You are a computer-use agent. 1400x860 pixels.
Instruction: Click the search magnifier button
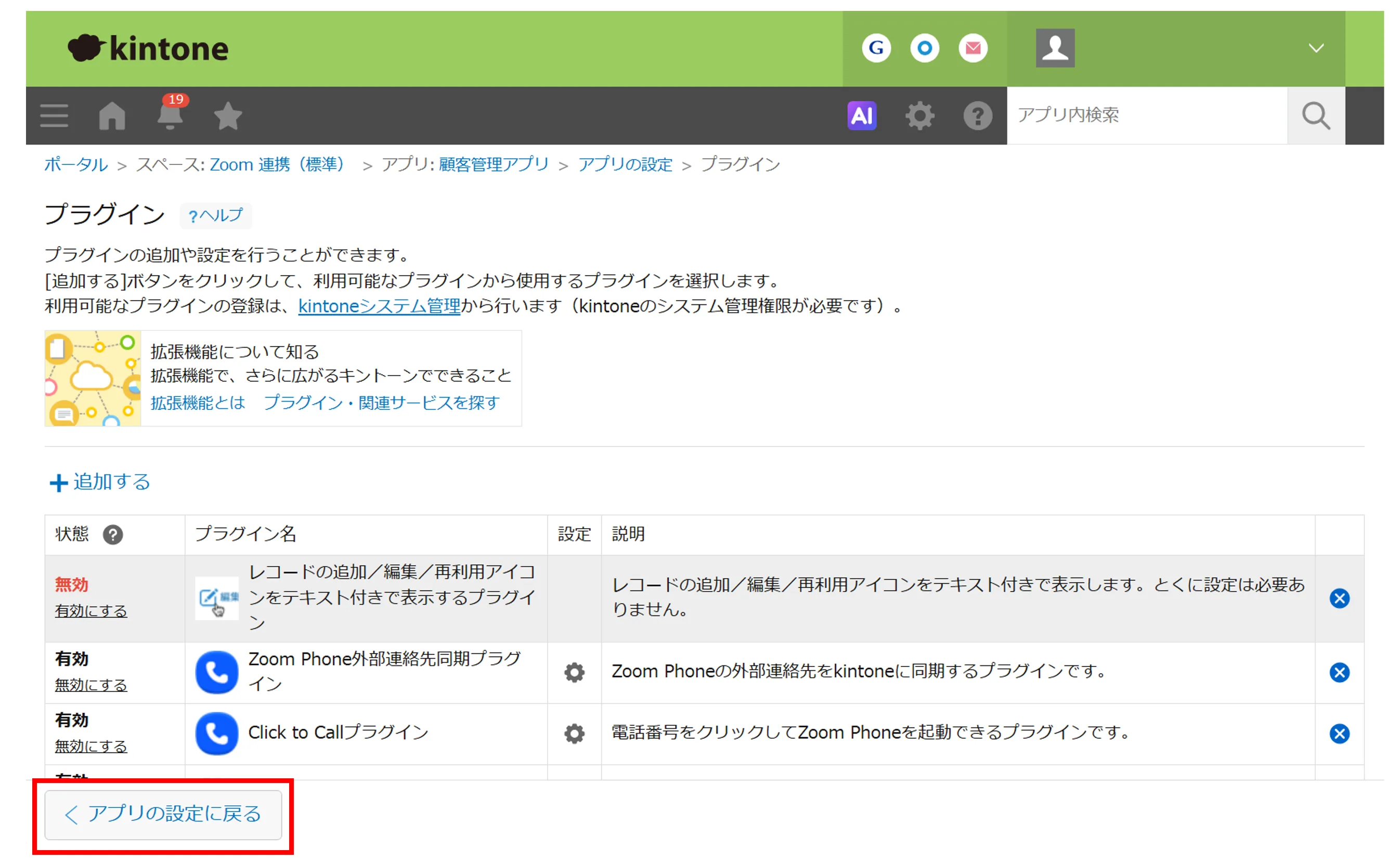(x=1316, y=116)
